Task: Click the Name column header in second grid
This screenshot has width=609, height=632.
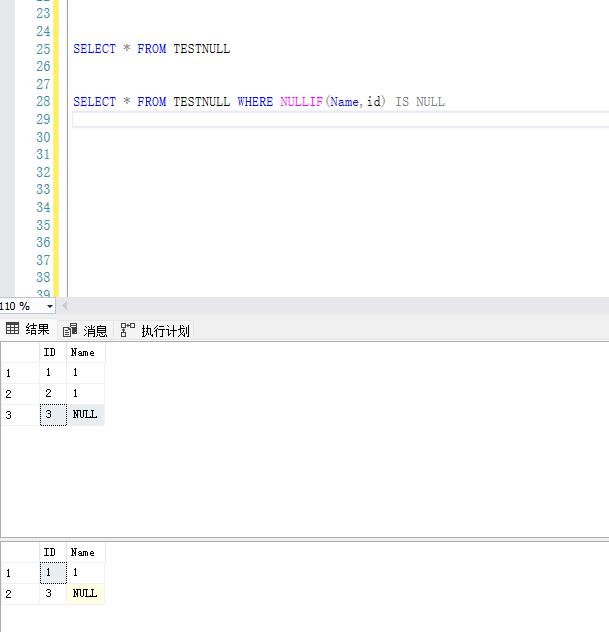Action: pyautogui.click(x=84, y=552)
